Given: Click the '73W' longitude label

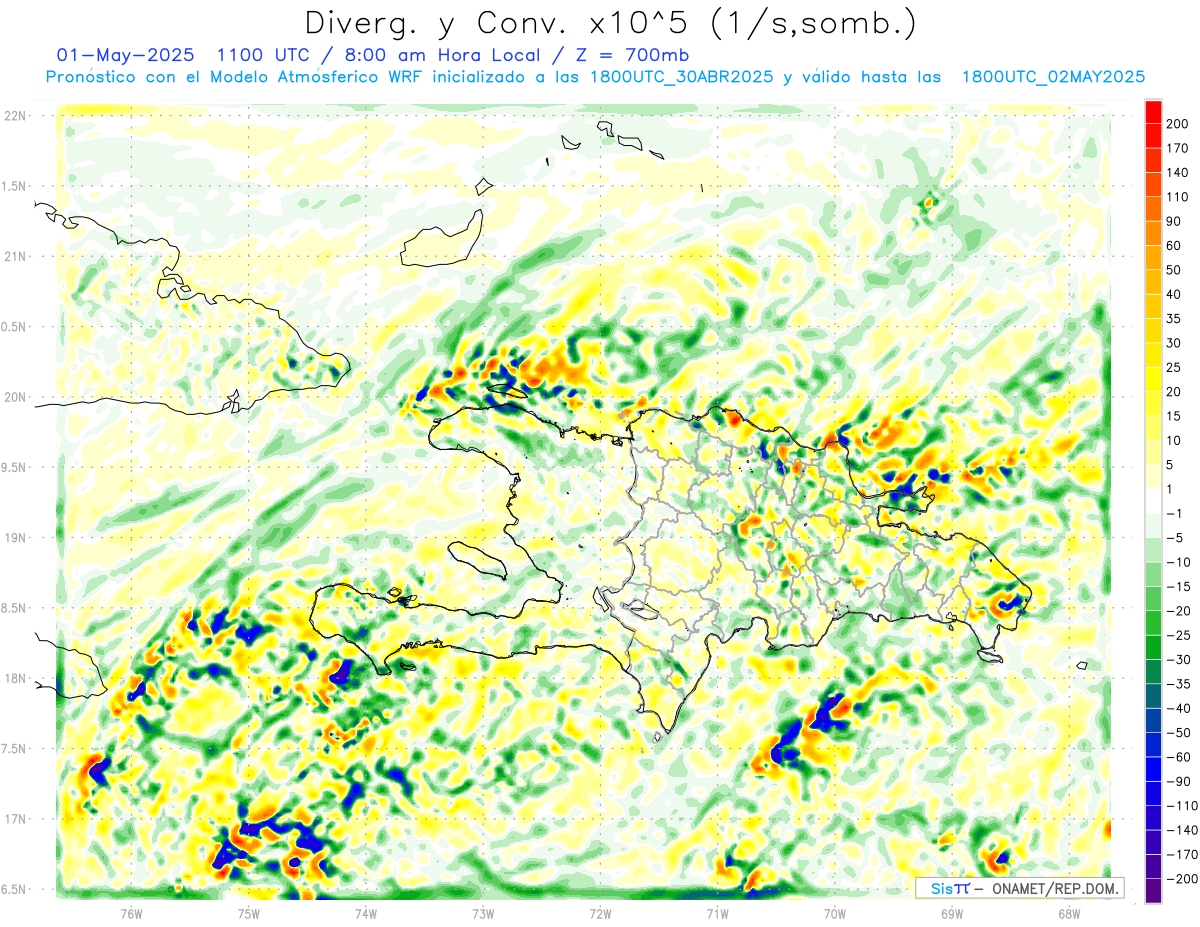Looking at the screenshot, I should (x=483, y=913).
